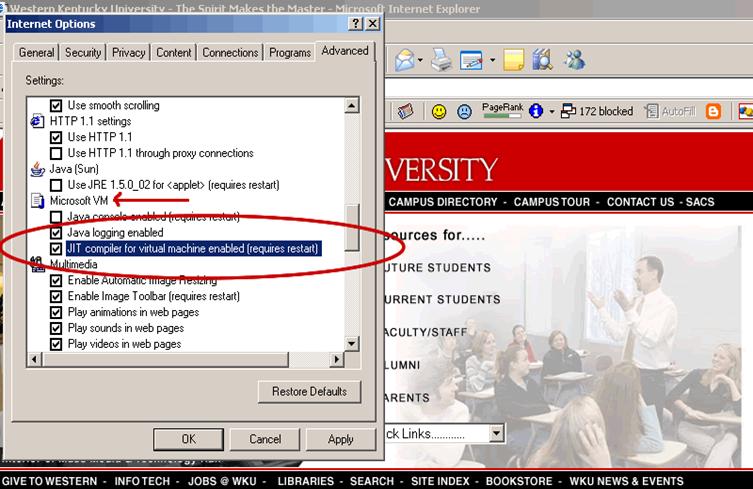Disable Play sounds in web pages
The image size is (753, 489).
(56, 329)
